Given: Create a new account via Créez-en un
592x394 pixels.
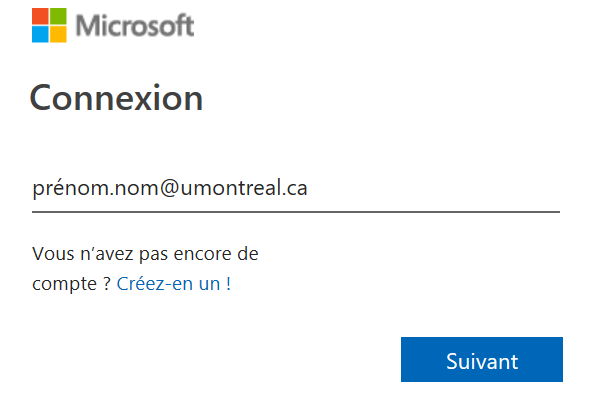Looking at the screenshot, I should [174, 284].
